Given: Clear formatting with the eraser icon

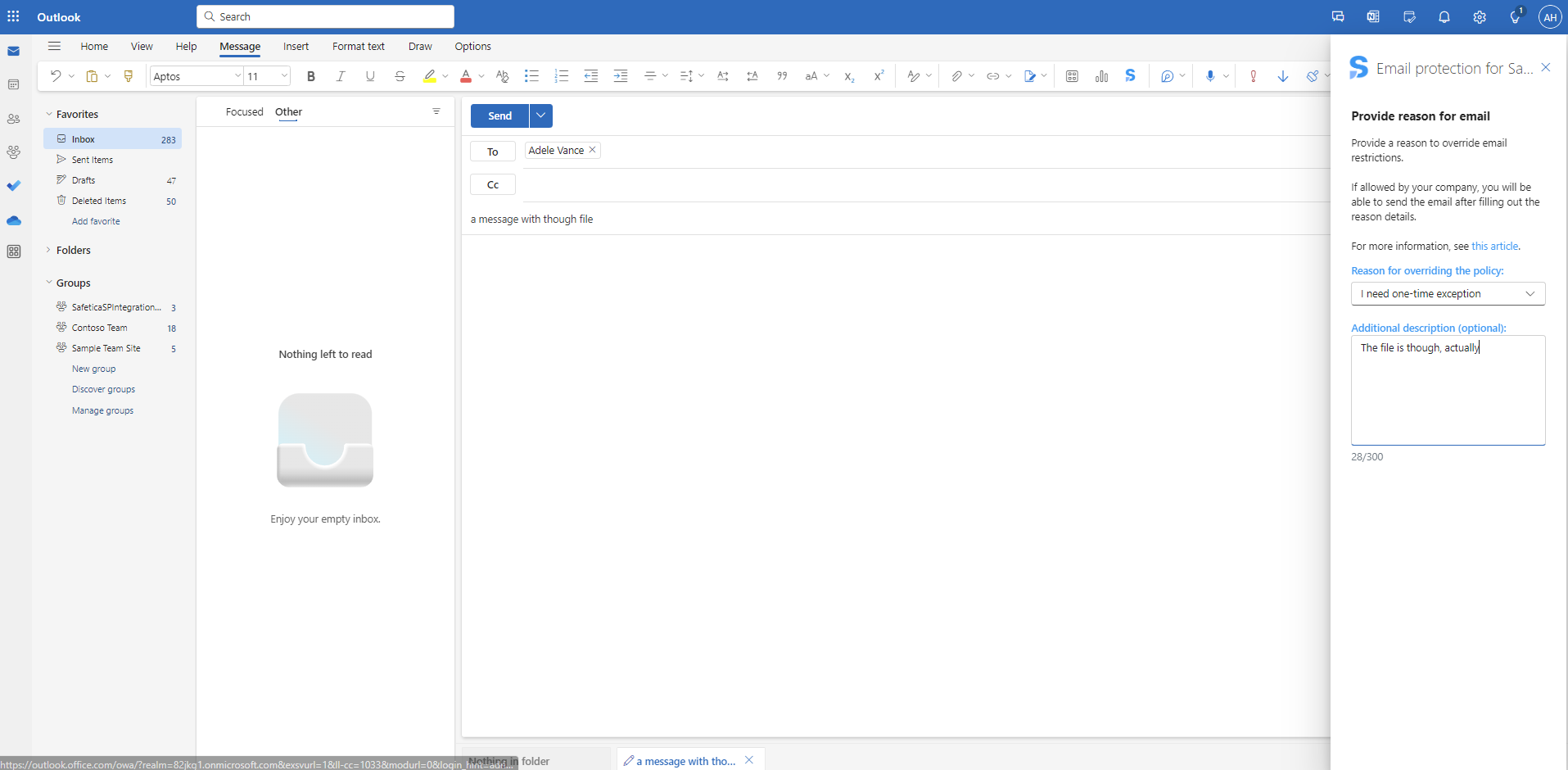Looking at the screenshot, I should pyautogui.click(x=503, y=76).
